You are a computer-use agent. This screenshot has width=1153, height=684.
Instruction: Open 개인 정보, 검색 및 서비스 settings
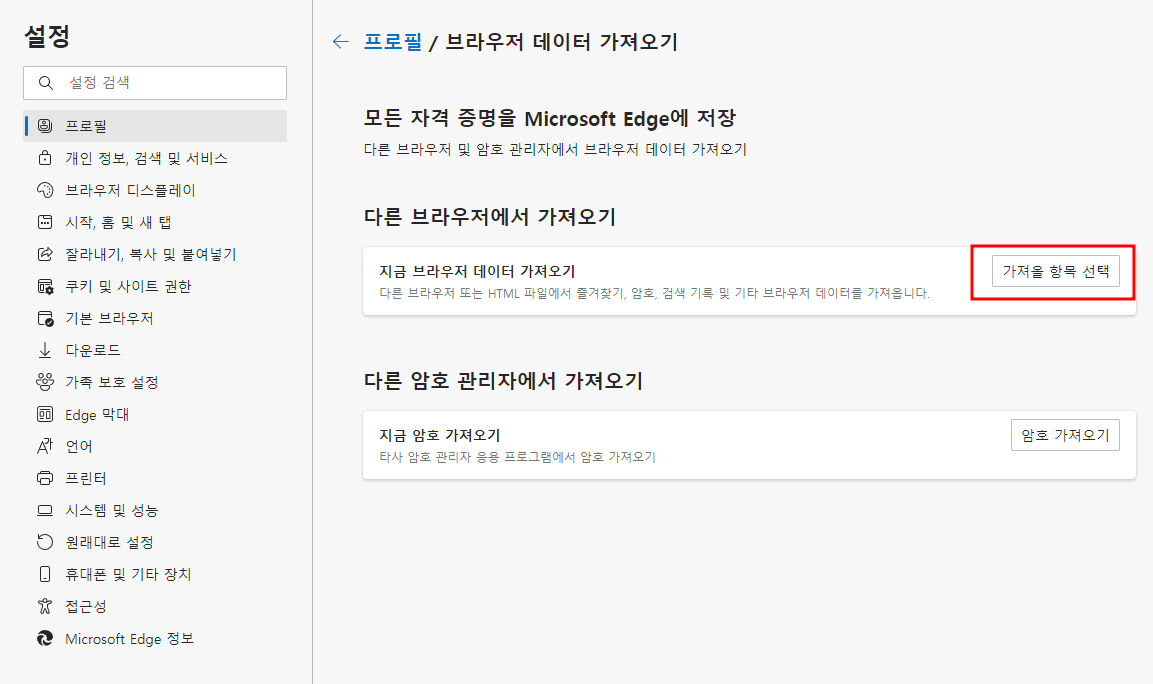(155, 158)
